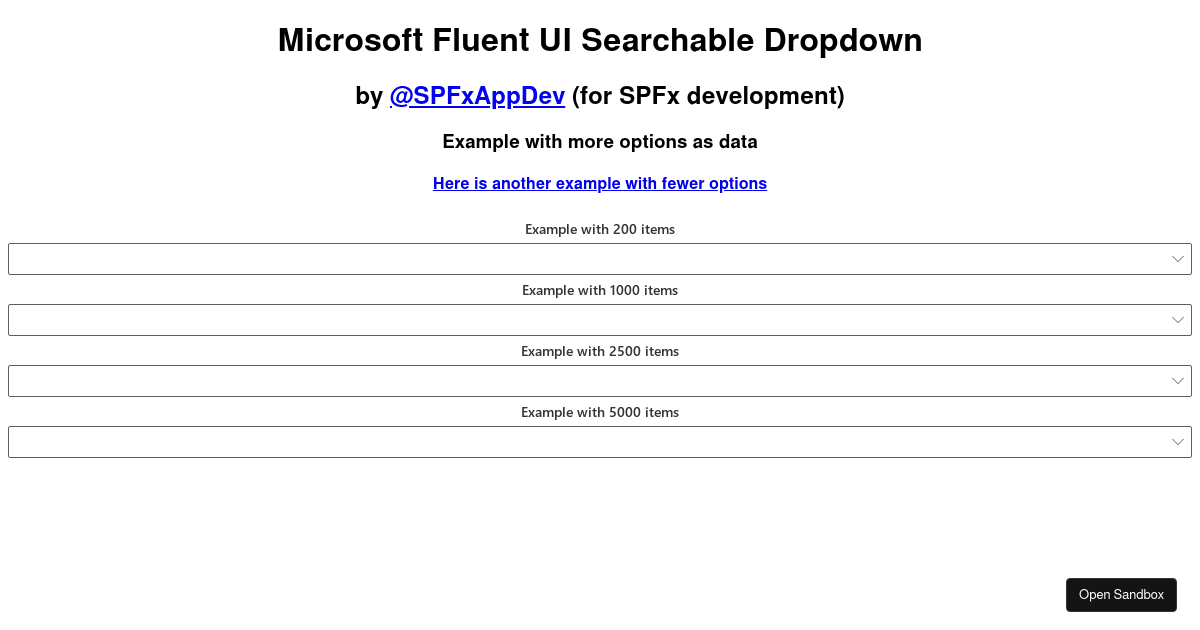Focus the 200 items dropdown field
1200x630 pixels.
pos(600,259)
